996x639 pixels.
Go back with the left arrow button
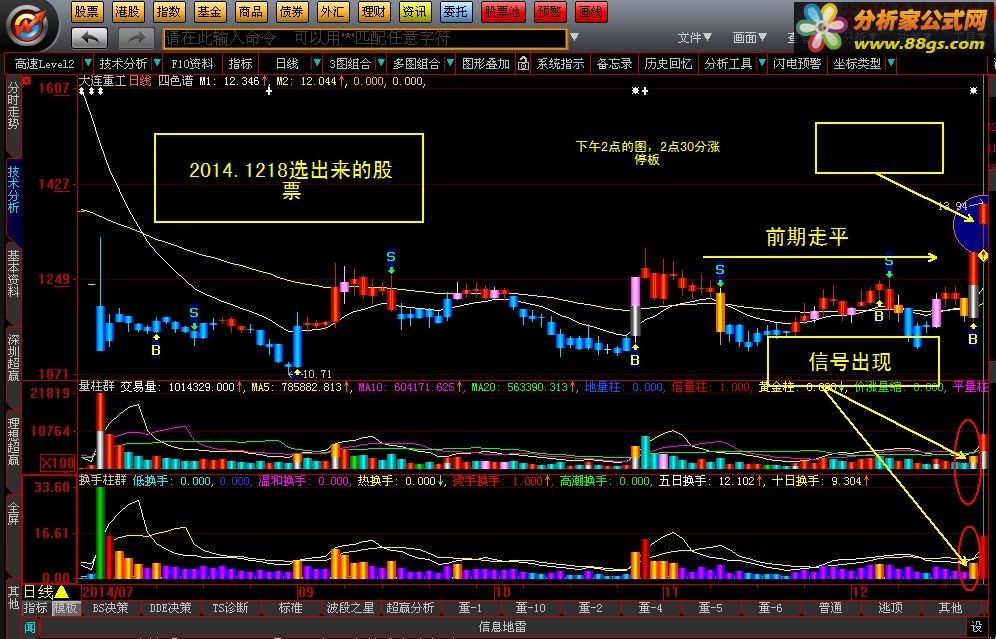coord(90,38)
